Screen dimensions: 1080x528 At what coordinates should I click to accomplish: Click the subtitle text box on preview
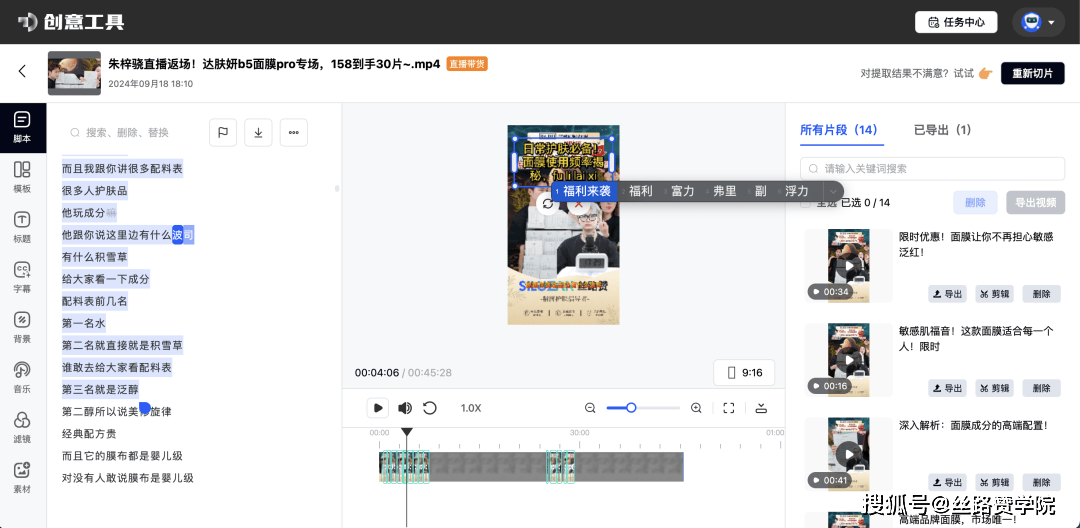tap(563, 162)
